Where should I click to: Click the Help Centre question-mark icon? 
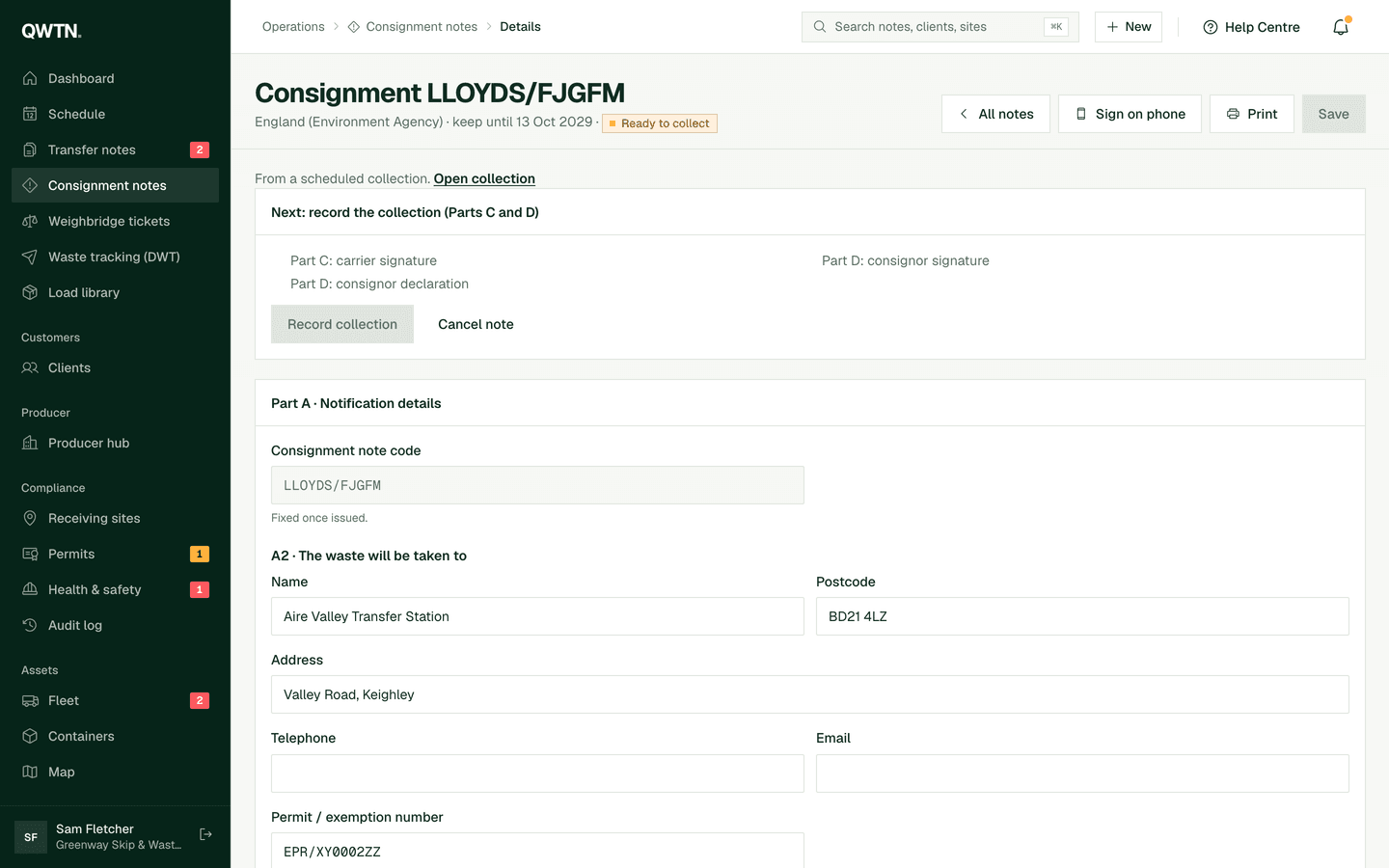coord(1211,27)
